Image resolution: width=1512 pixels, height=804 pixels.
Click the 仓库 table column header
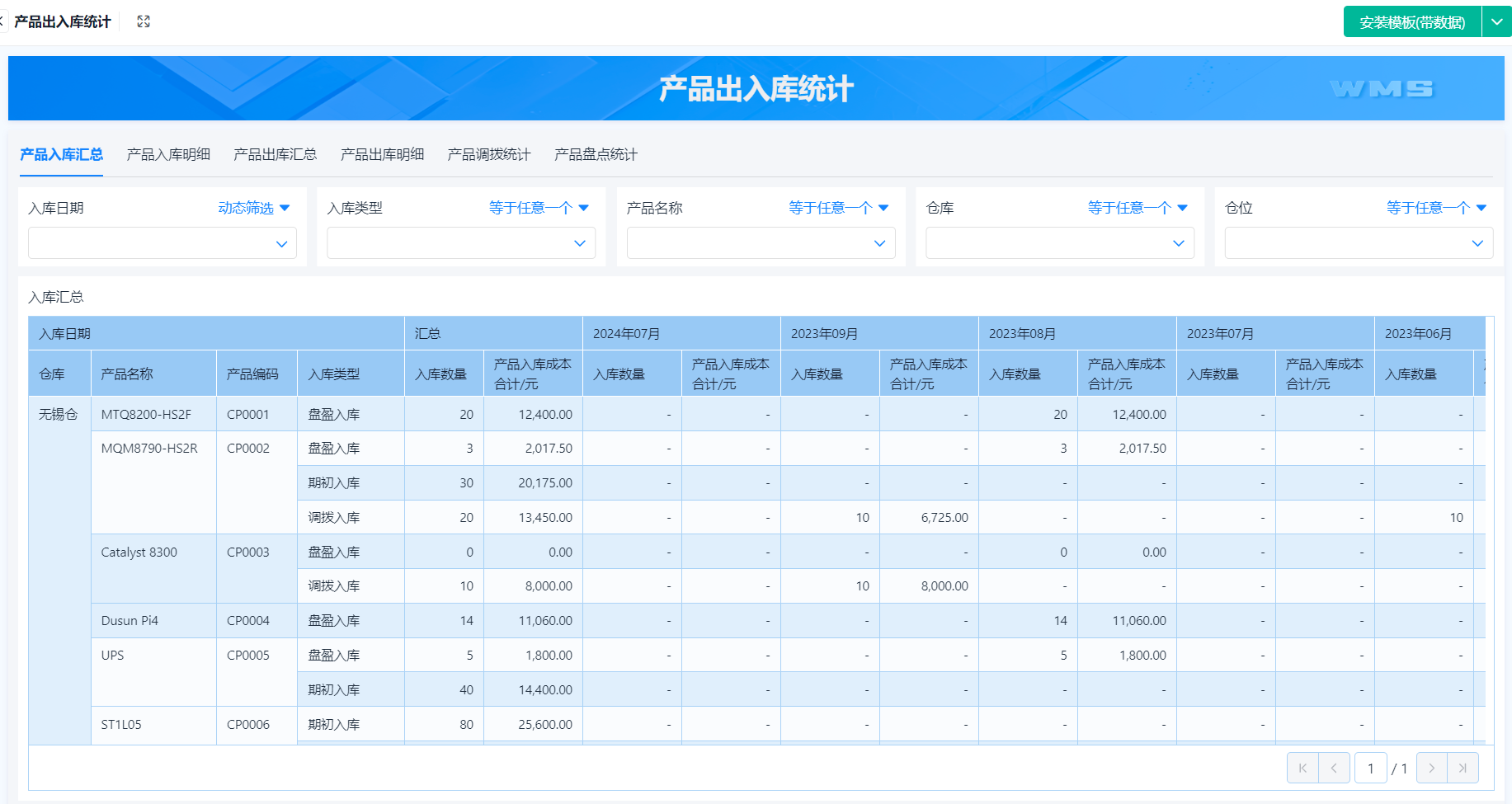click(59, 374)
